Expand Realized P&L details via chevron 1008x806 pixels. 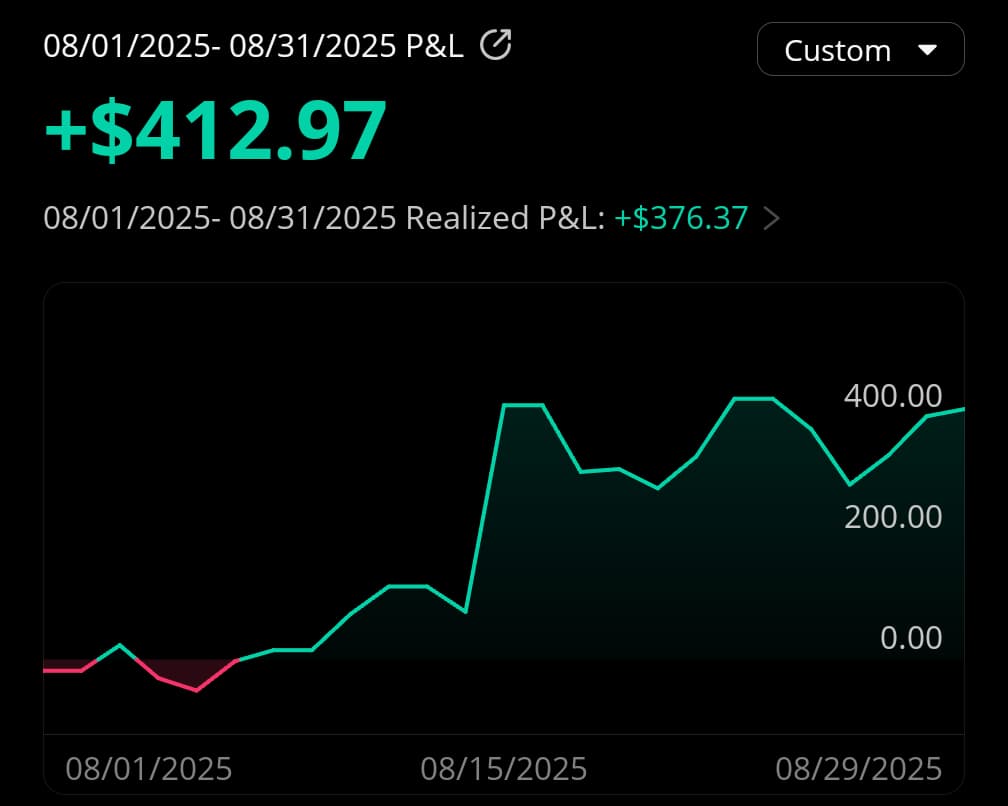[771, 218]
